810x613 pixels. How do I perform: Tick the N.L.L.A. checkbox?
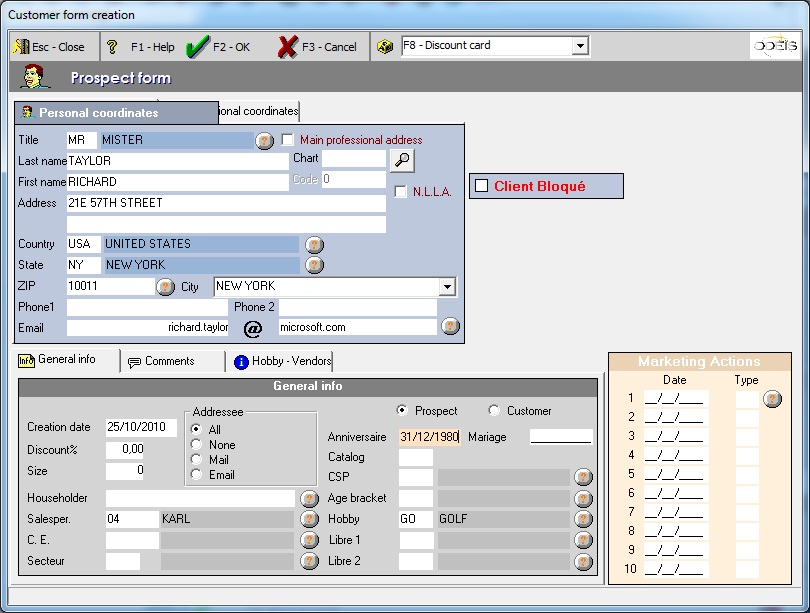click(x=400, y=192)
